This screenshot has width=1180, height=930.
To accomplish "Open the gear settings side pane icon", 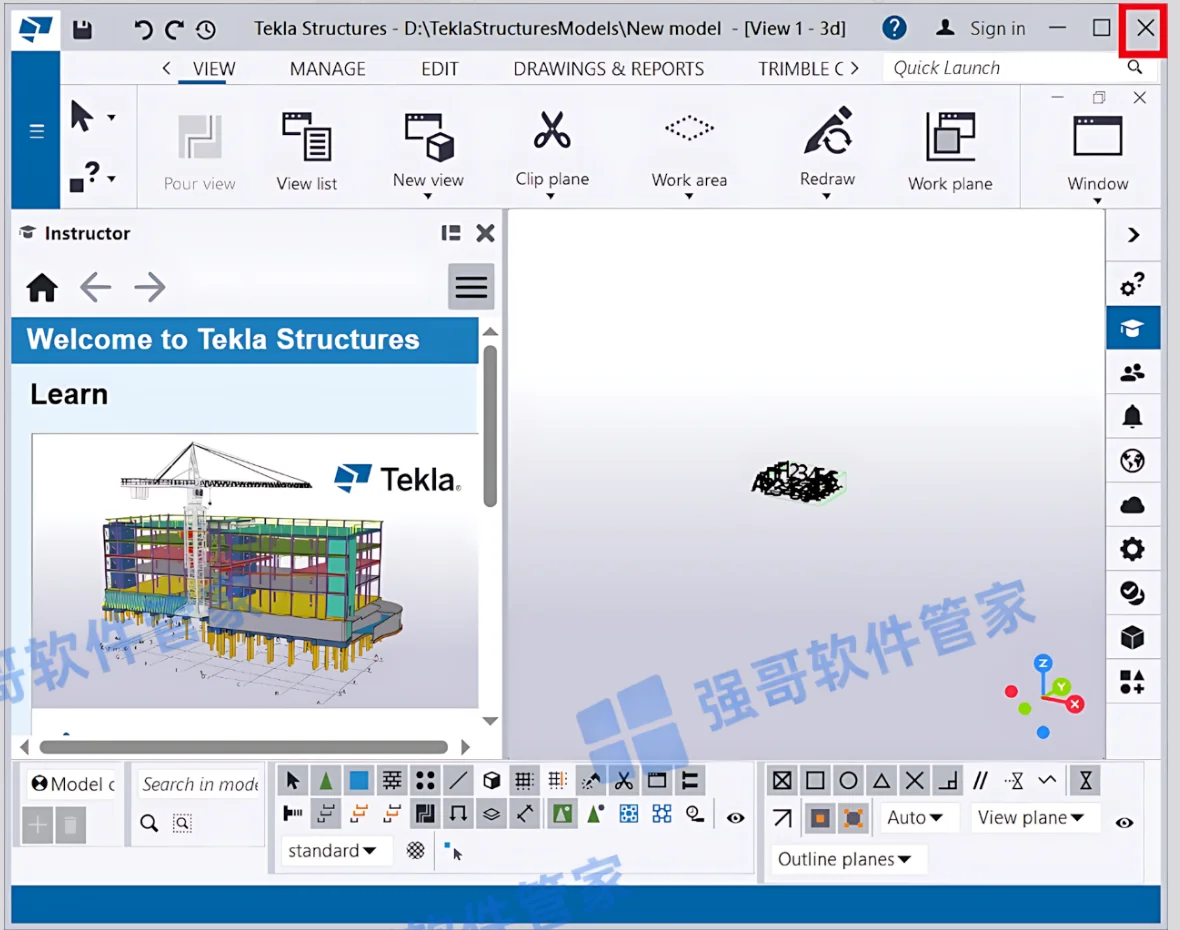I will (1132, 549).
